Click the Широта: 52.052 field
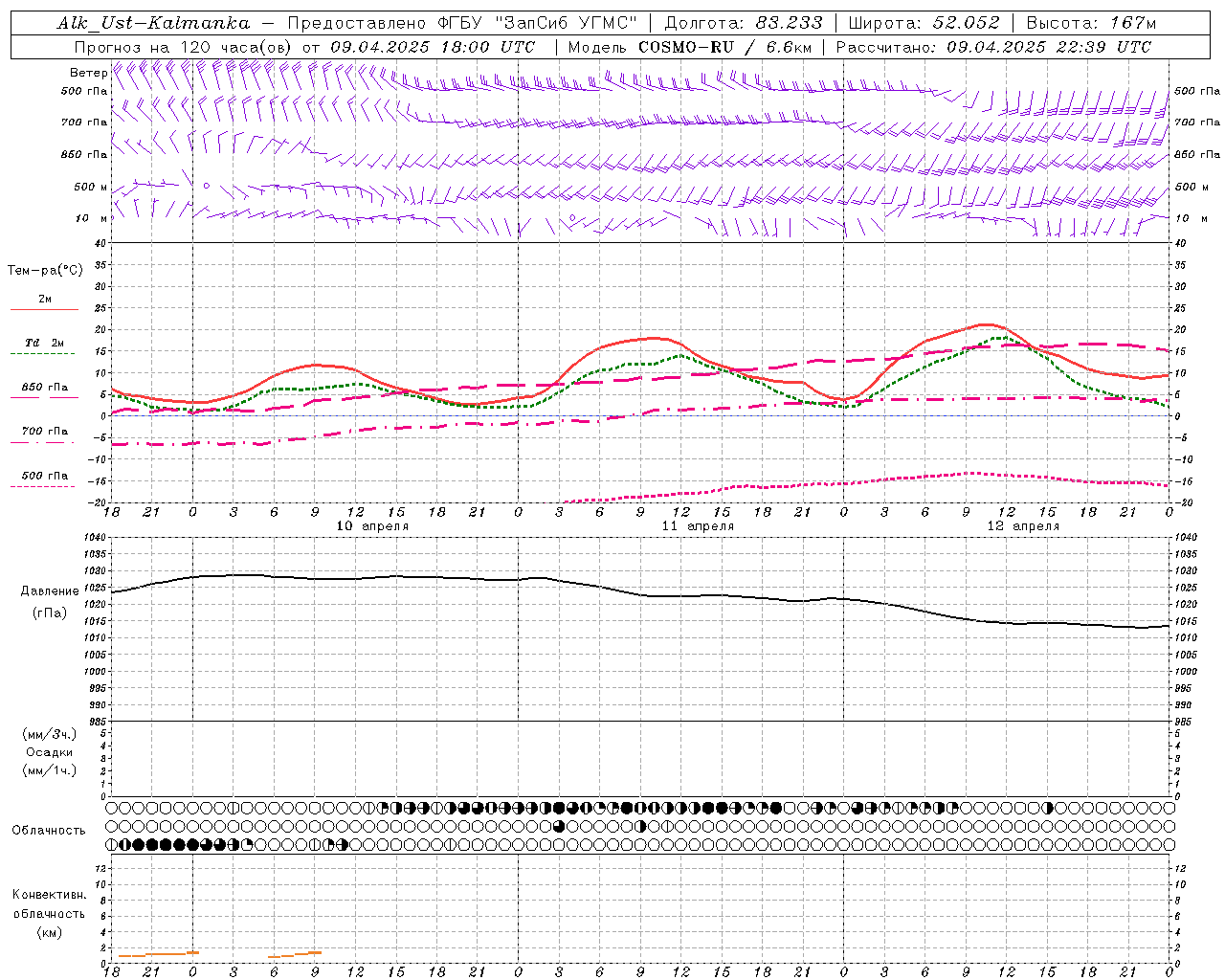 (x=924, y=23)
